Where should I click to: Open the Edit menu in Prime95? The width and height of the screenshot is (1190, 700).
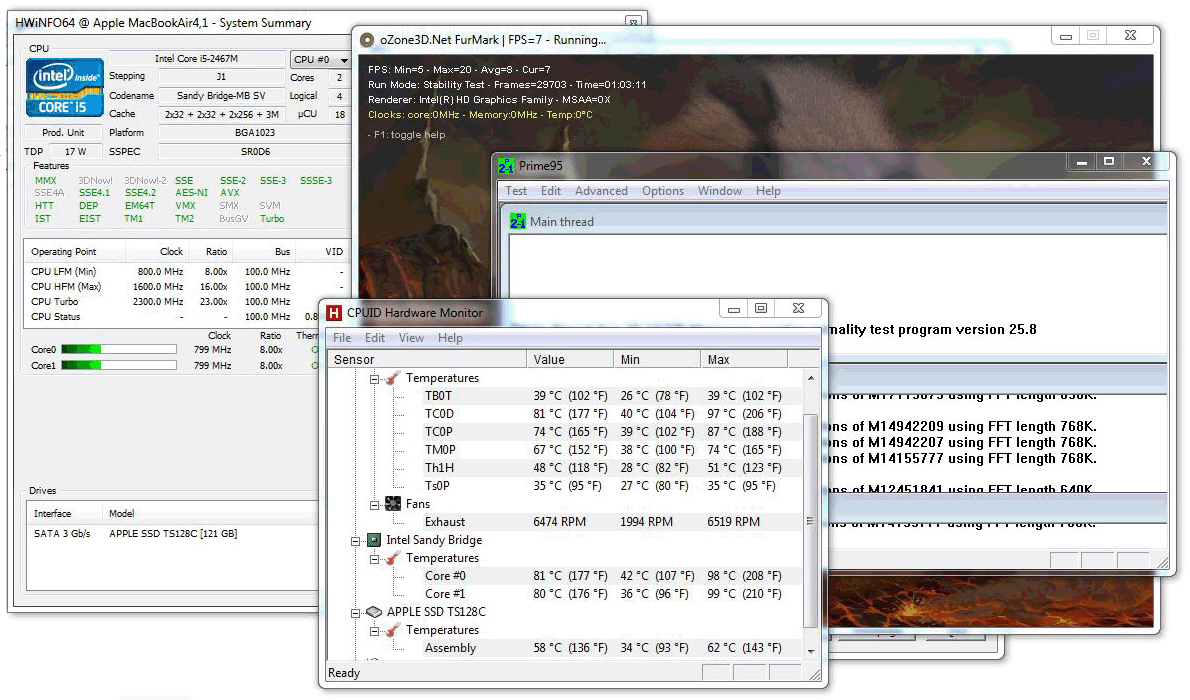pyautogui.click(x=551, y=191)
